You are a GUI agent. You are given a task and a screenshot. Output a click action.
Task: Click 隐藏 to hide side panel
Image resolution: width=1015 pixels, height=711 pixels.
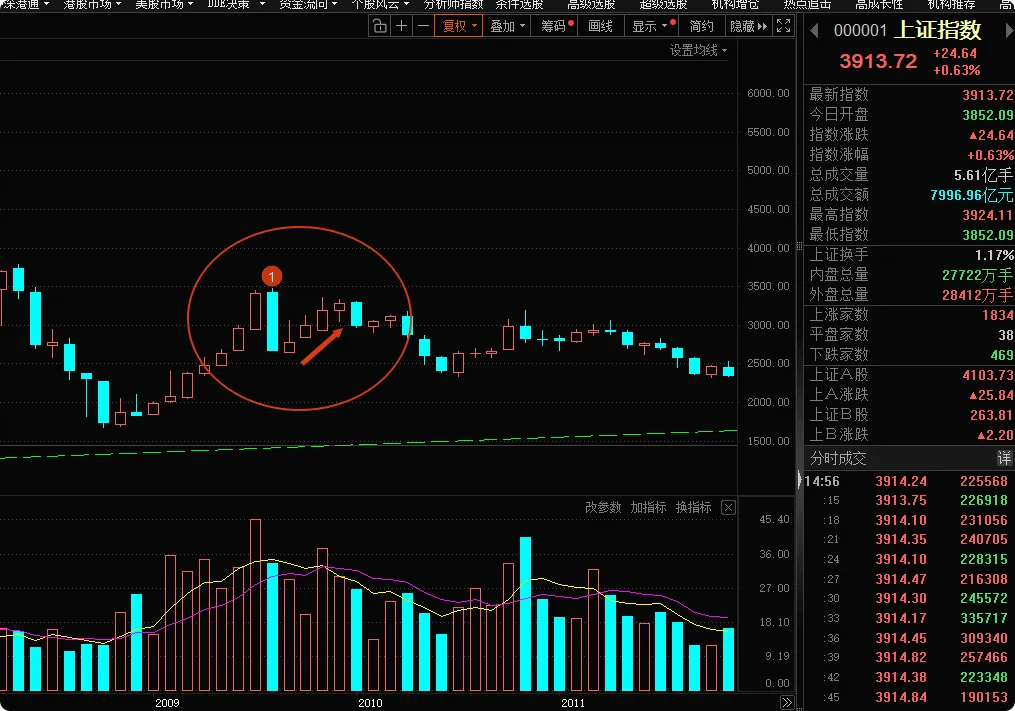coord(748,26)
